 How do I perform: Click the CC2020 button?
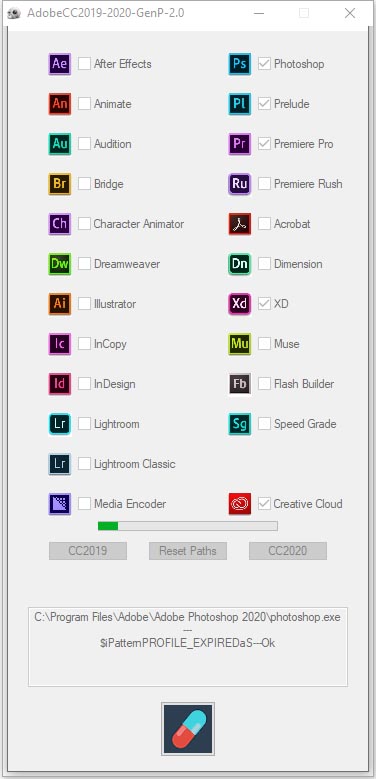[288, 551]
